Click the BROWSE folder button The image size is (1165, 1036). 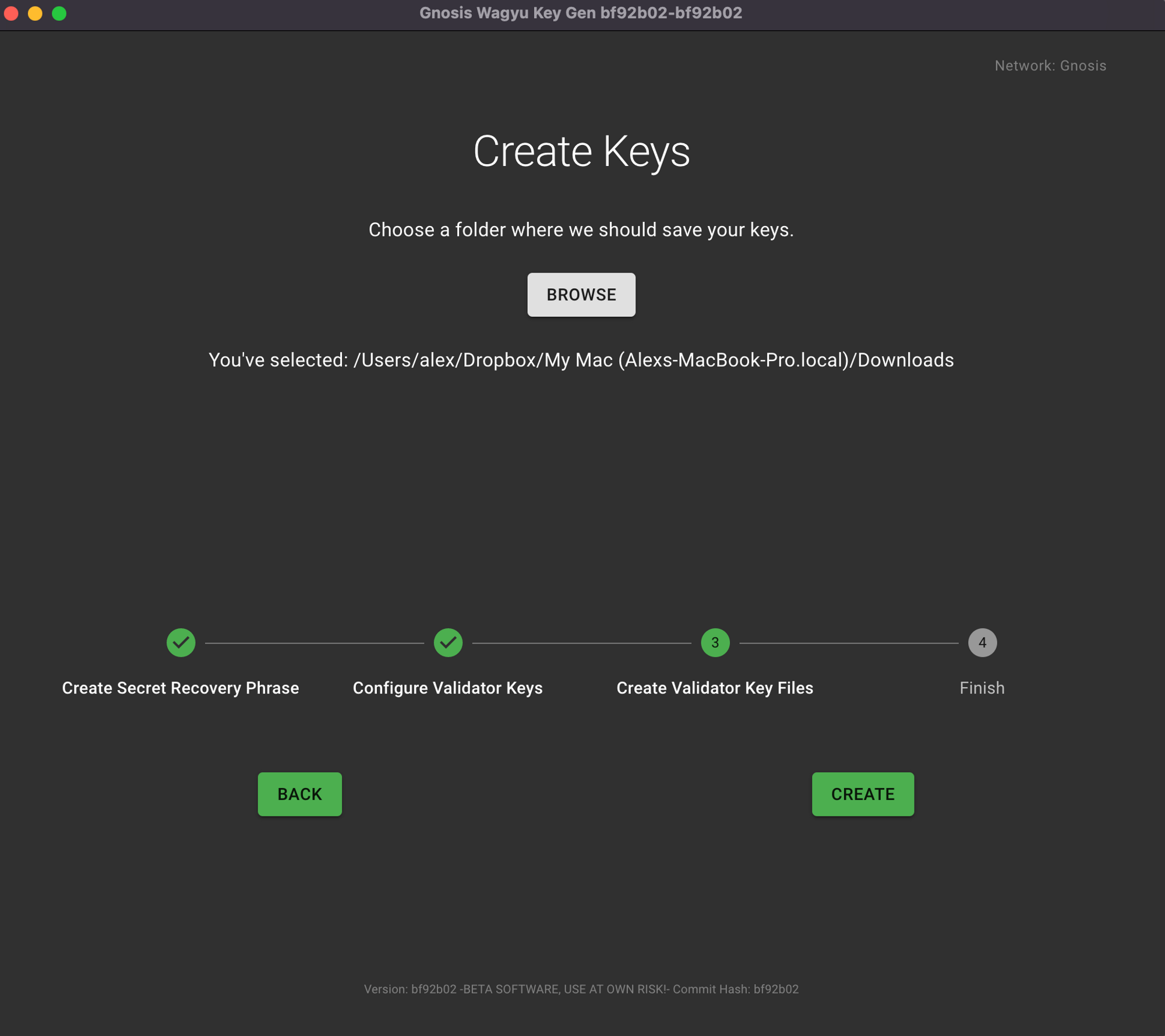click(581, 295)
